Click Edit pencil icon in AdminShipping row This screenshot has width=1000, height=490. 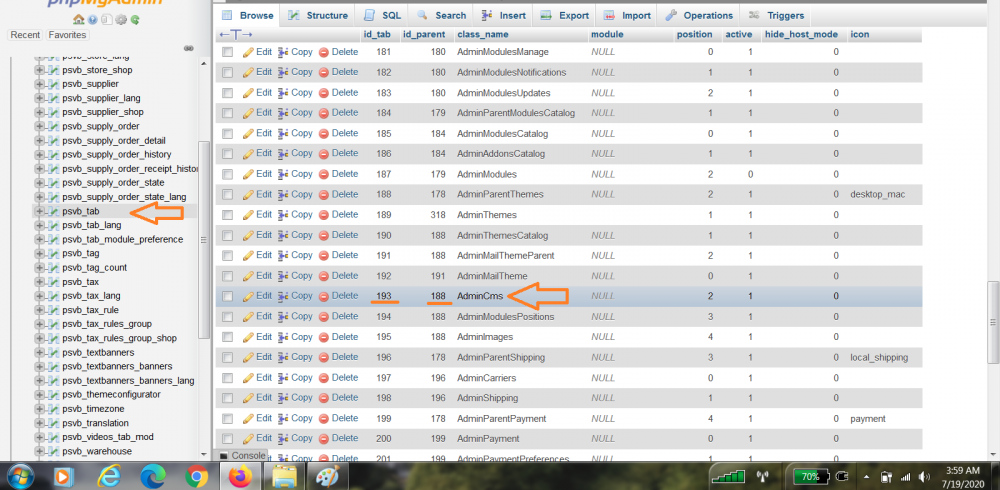click(x=248, y=398)
